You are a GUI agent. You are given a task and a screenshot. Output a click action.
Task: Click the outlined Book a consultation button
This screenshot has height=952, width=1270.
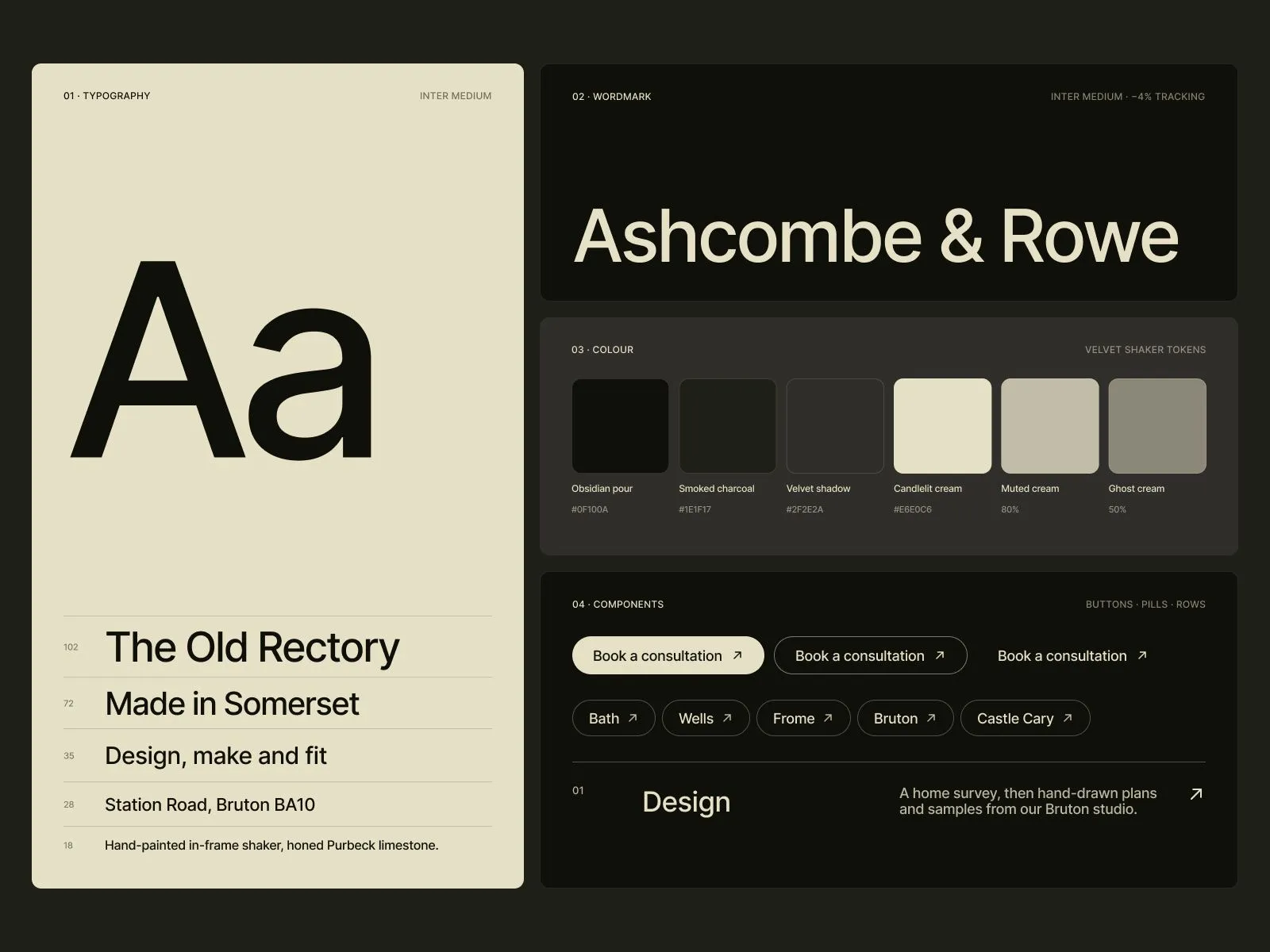pos(870,655)
